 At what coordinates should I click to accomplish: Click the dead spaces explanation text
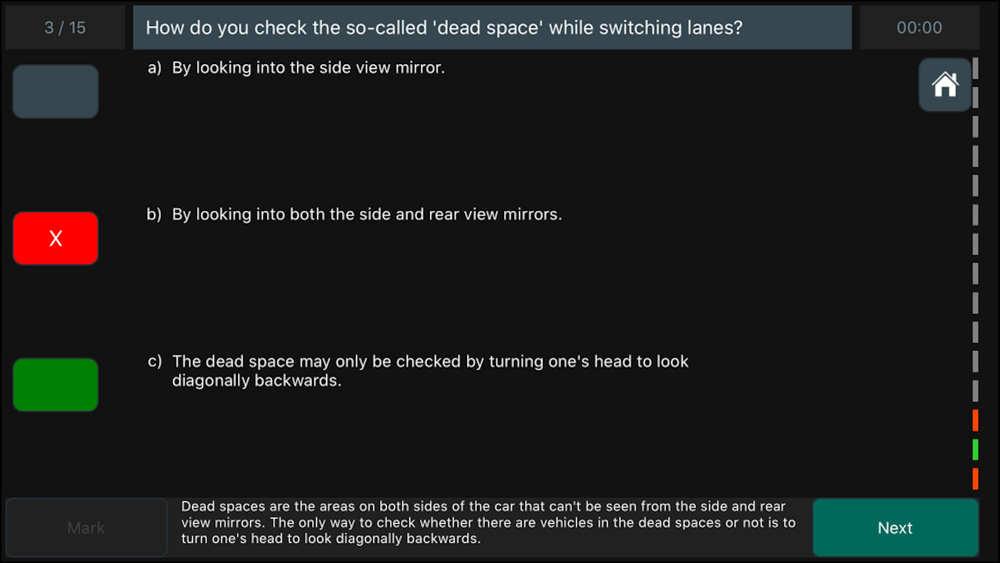489,523
